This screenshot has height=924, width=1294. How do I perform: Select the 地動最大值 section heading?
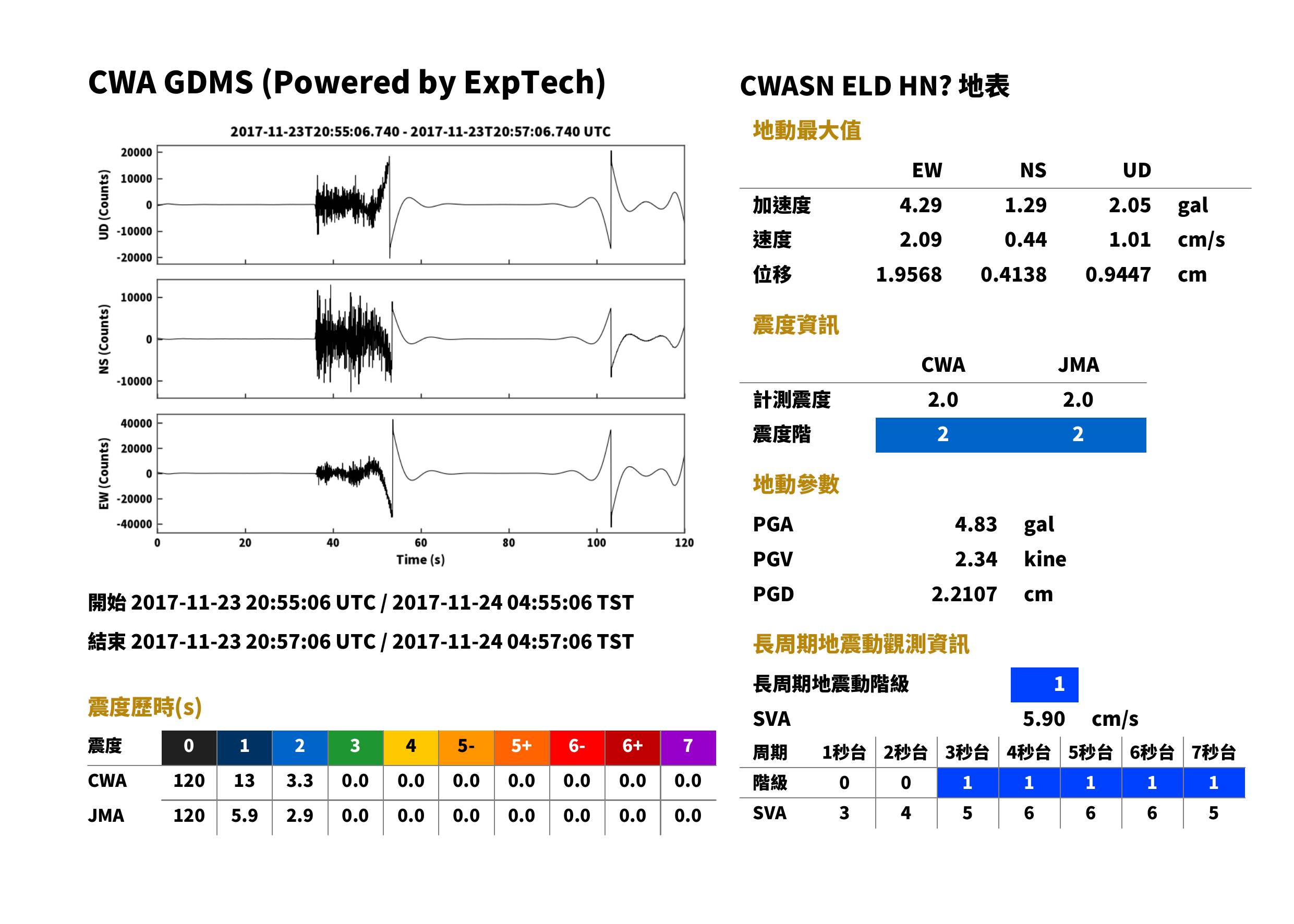(807, 130)
